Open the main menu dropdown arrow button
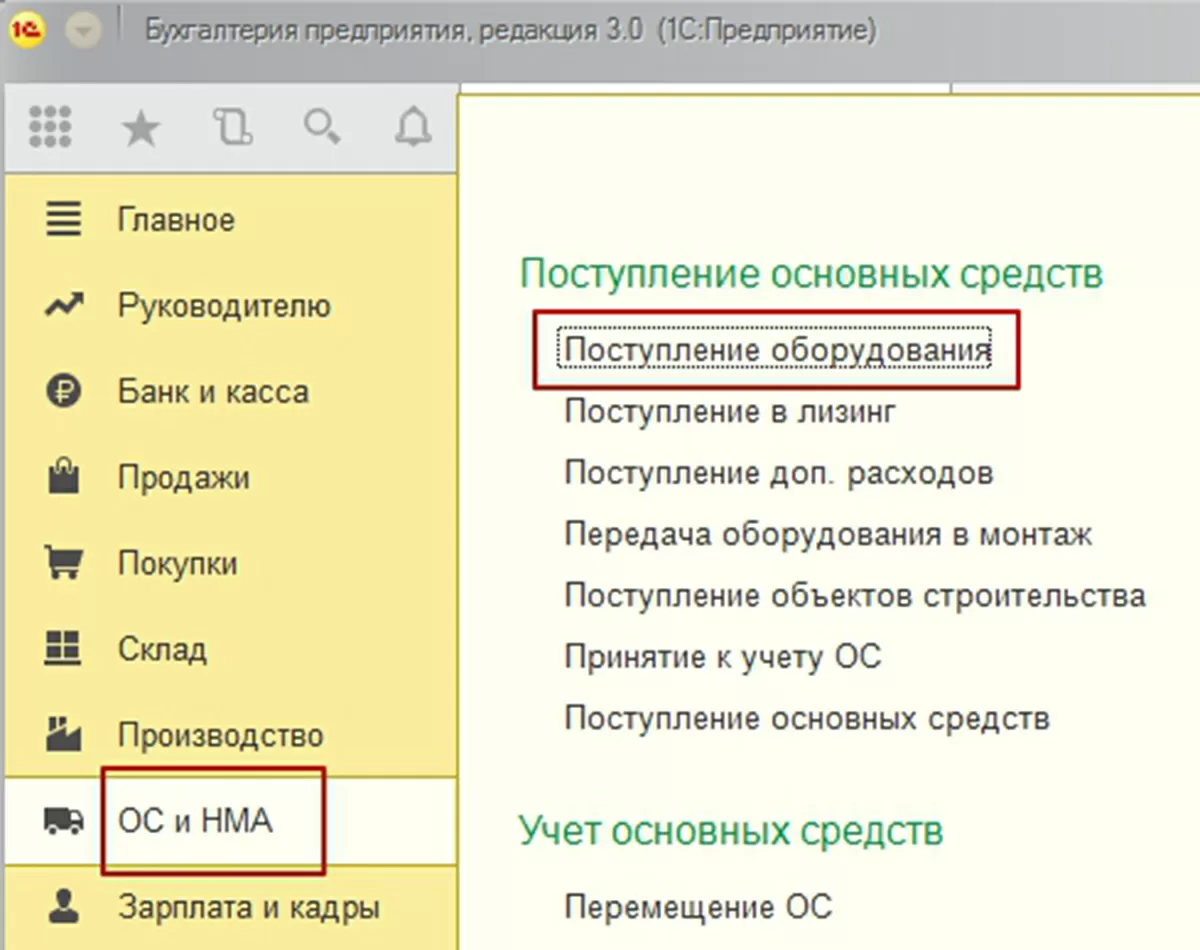The width and height of the screenshot is (1200, 950). (x=84, y=32)
